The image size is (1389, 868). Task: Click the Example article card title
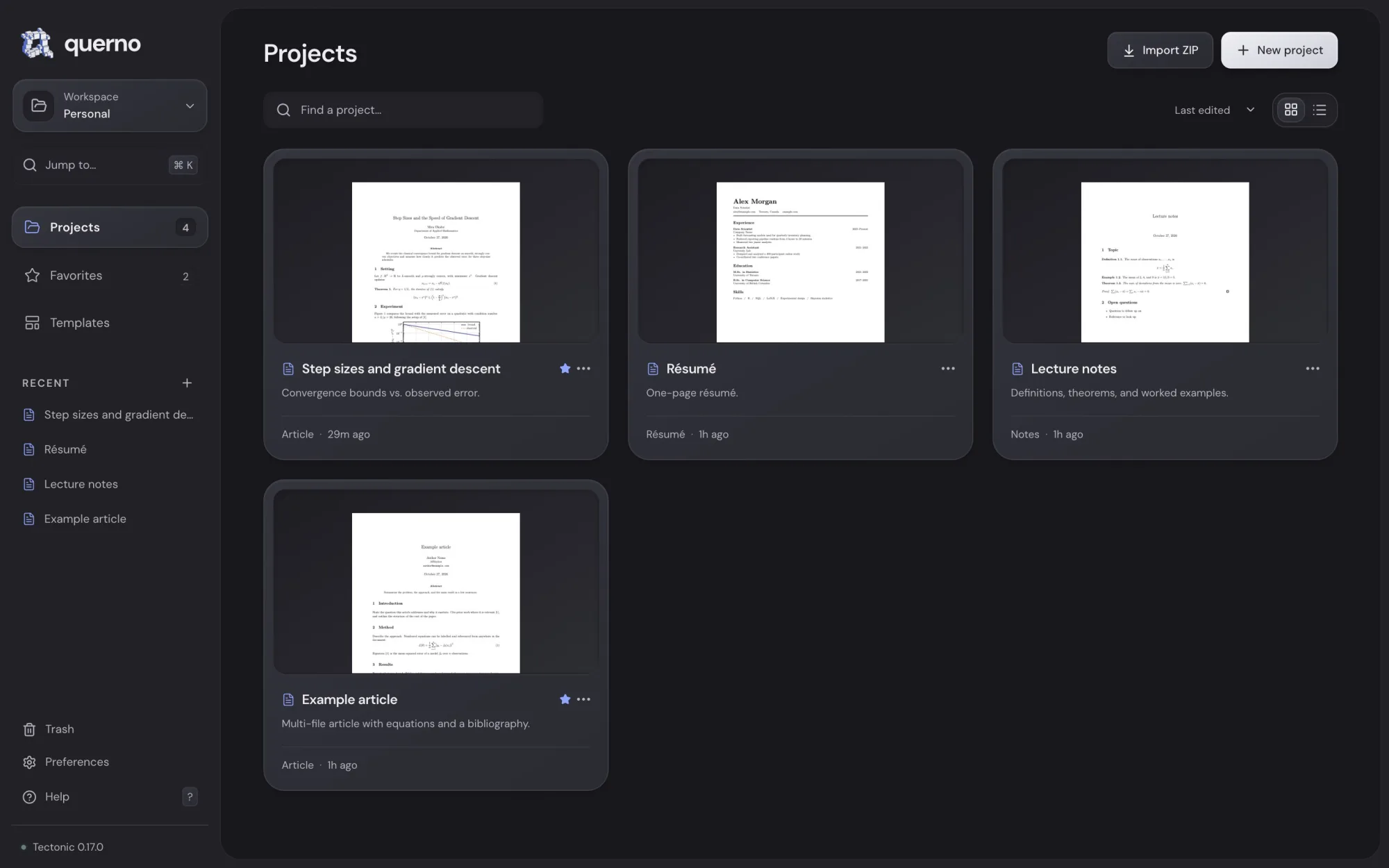[349, 699]
